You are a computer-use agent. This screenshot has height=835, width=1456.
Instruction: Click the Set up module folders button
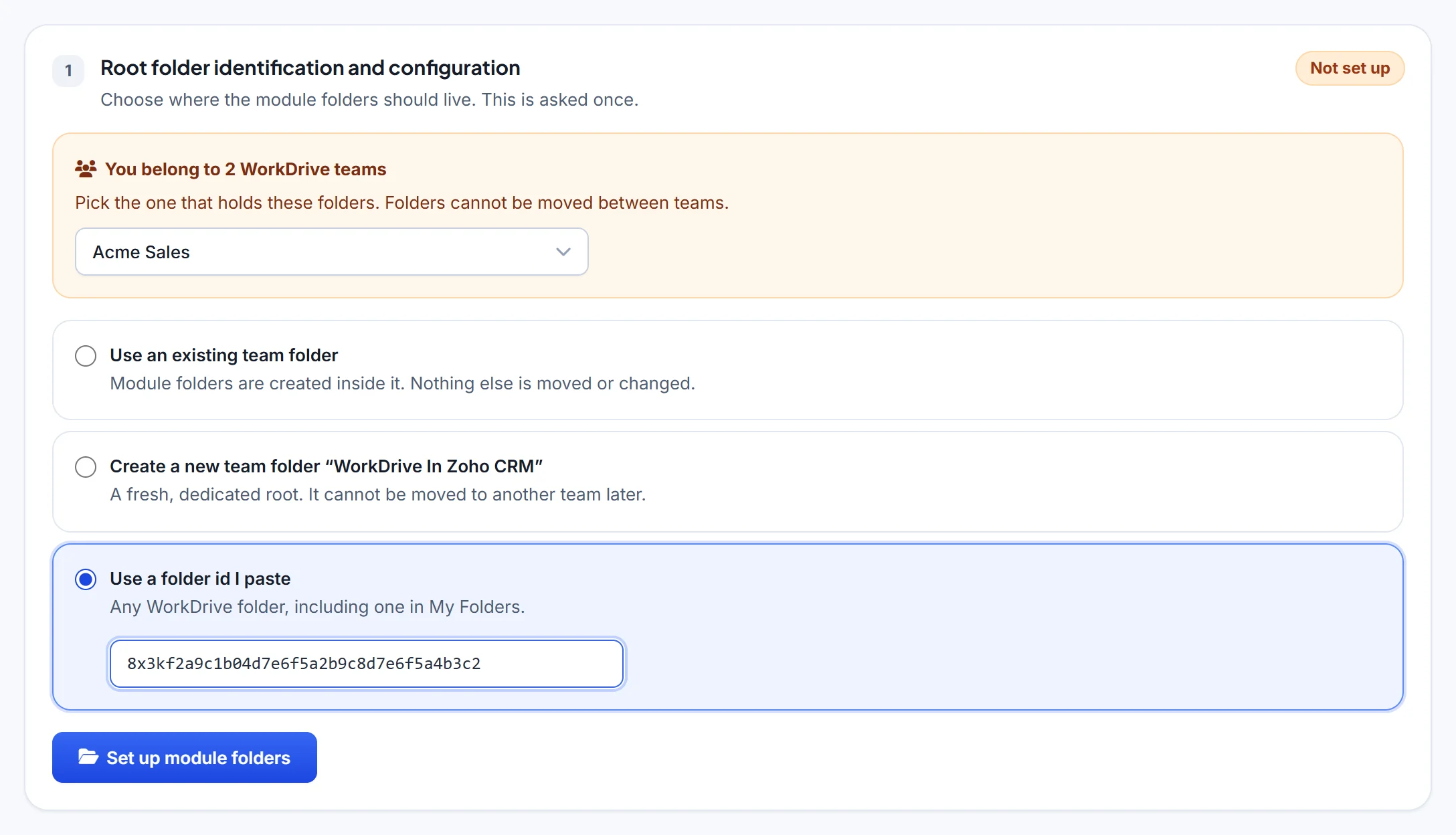point(185,757)
